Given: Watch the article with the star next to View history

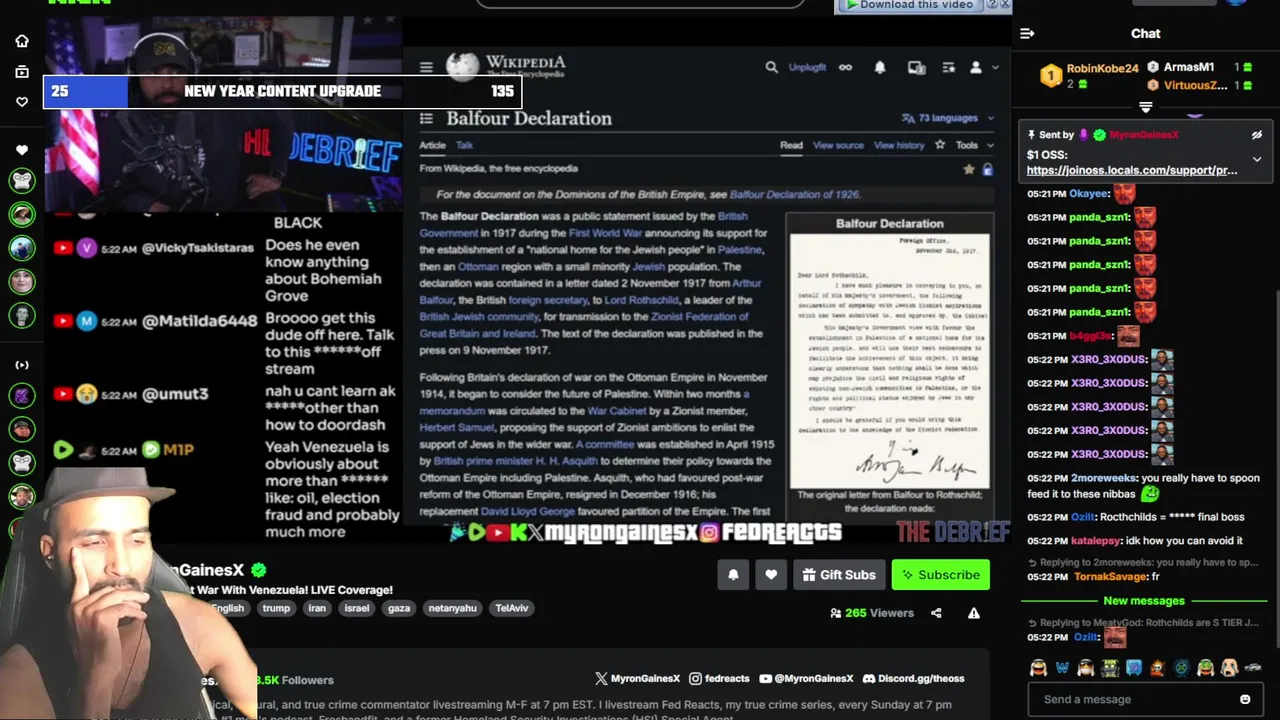Looking at the screenshot, I should 940,145.
